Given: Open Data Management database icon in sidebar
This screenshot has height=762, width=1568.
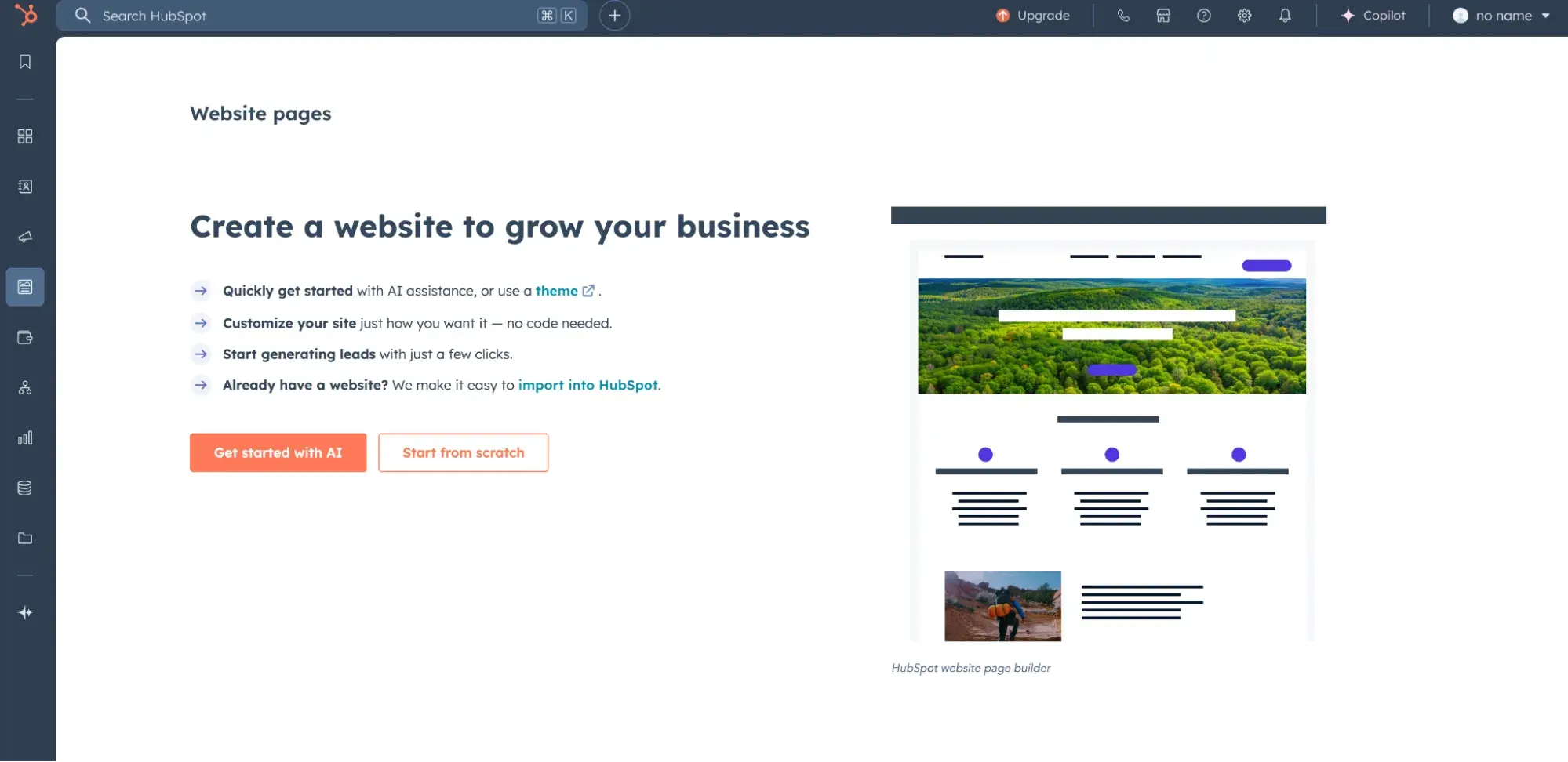Looking at the screenshot, I should coord(25,488).
